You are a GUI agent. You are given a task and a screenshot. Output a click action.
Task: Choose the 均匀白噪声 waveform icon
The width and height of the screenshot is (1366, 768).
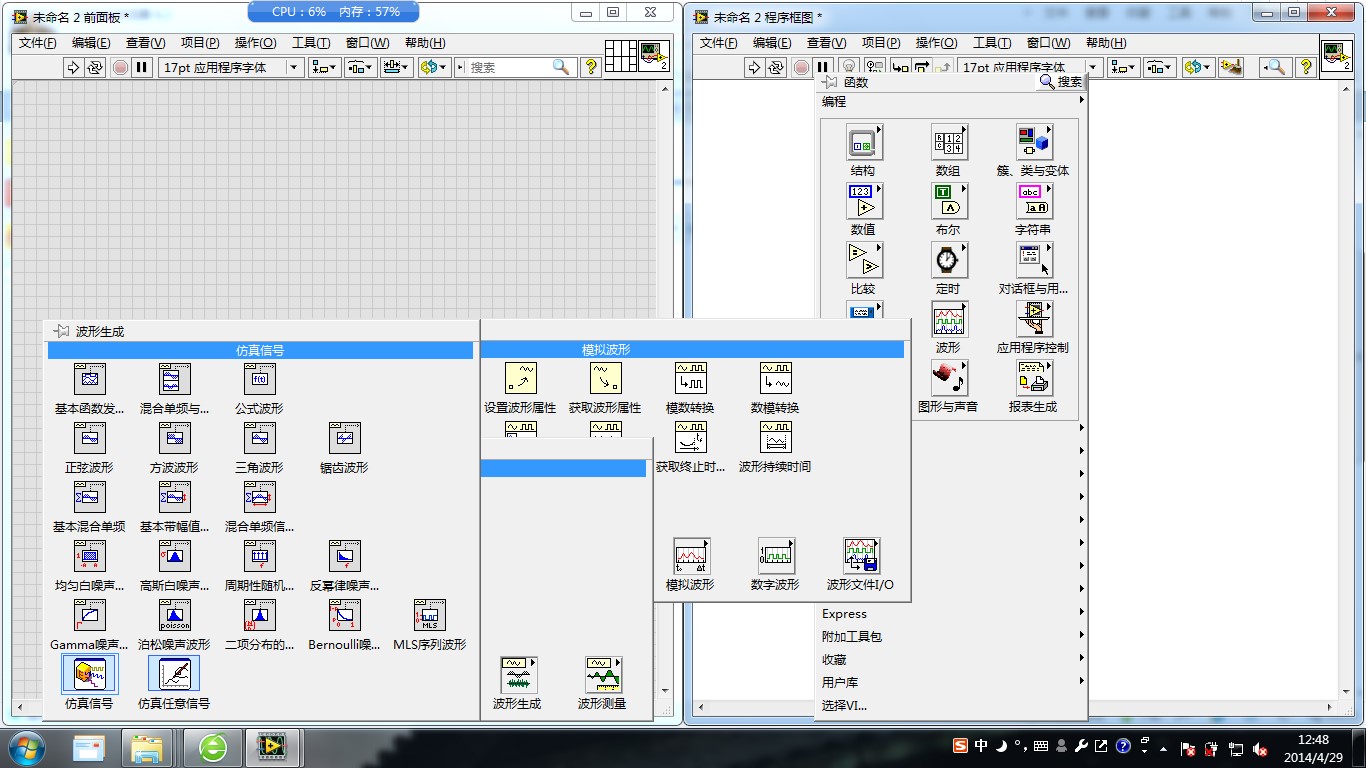point(90,556)
